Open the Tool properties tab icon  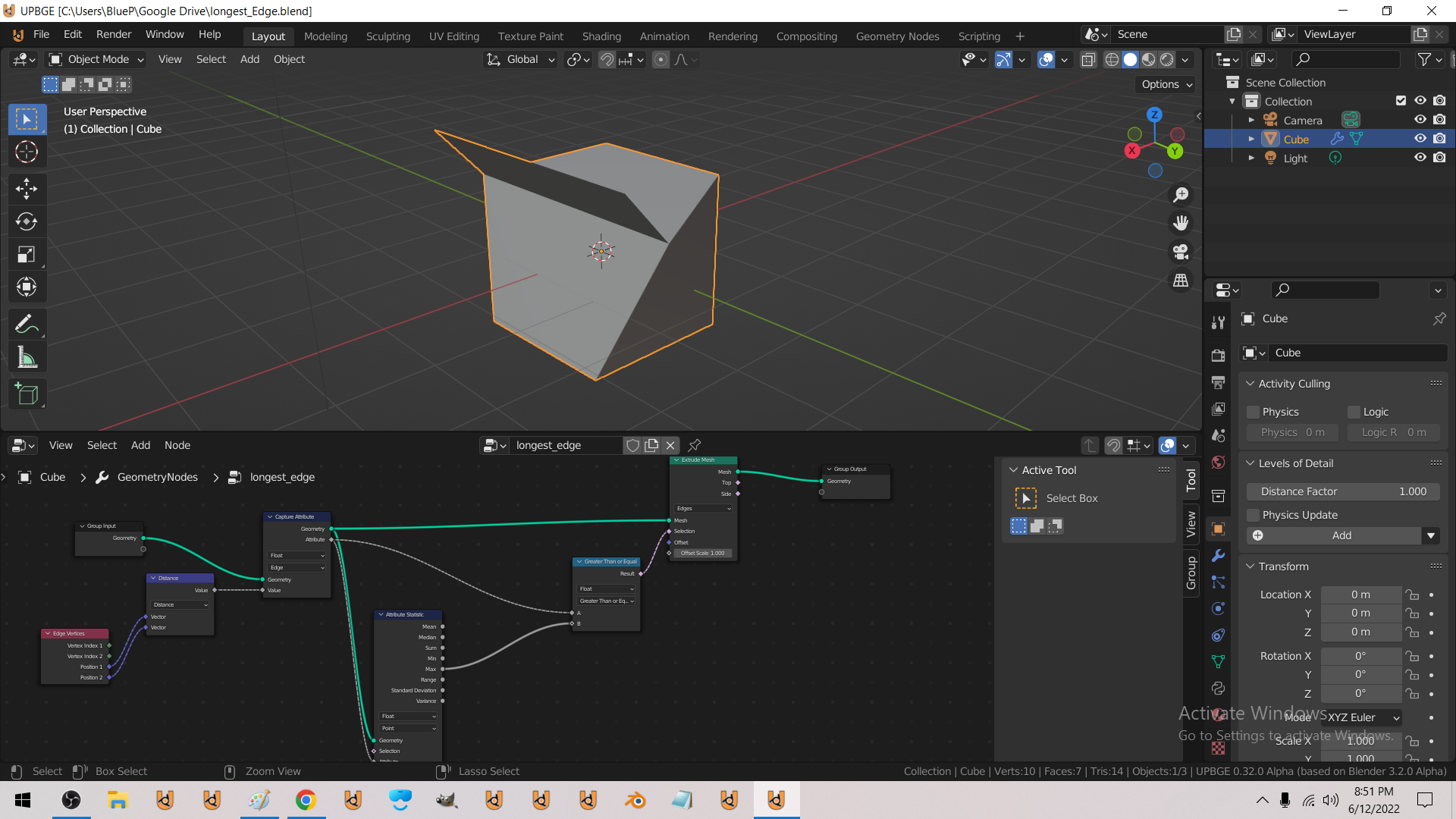coord(1218,322)
